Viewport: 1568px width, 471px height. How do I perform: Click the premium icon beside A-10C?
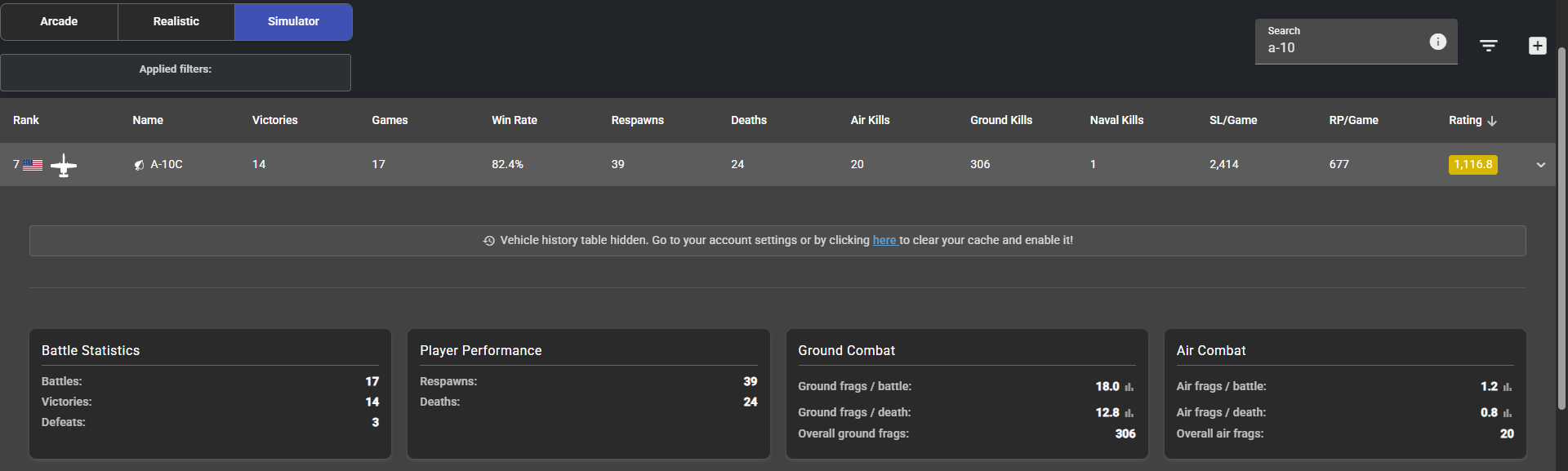click(139, 165)
